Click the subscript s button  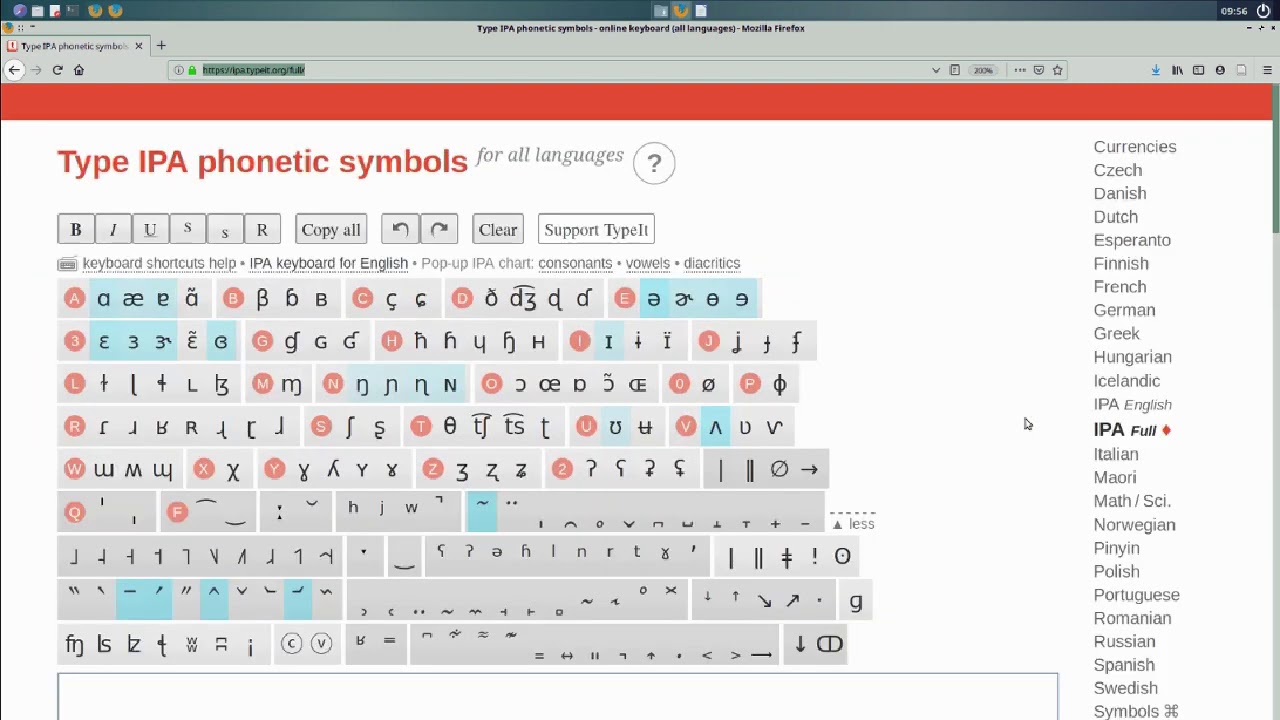click(x=224, y=230)
